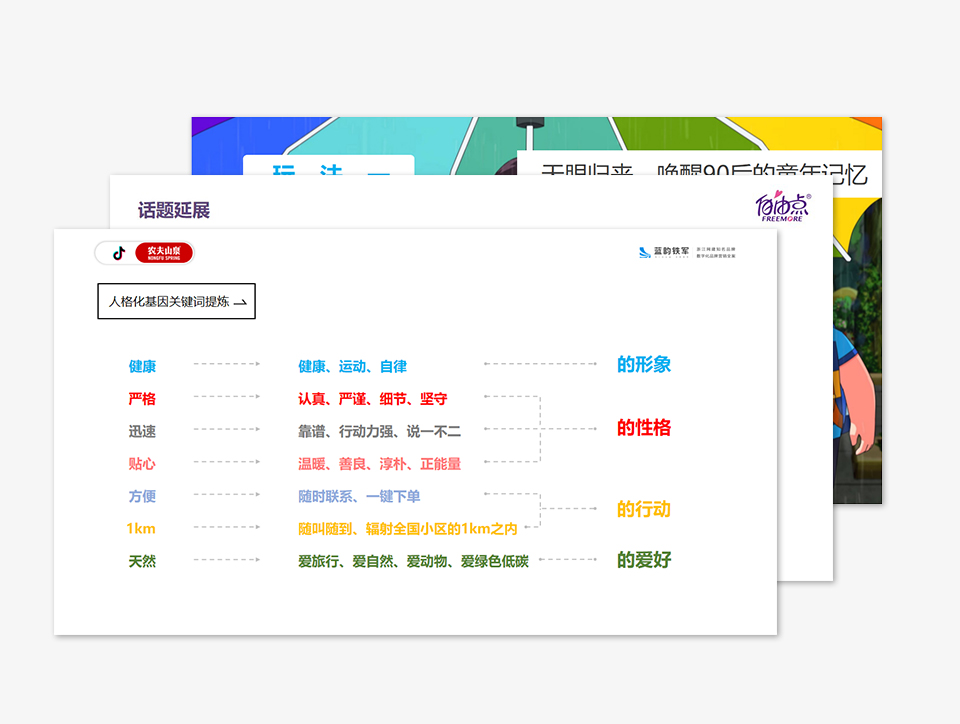
Task: Select the text 健康、运动、自律
Action: click(x=352, y=367)
